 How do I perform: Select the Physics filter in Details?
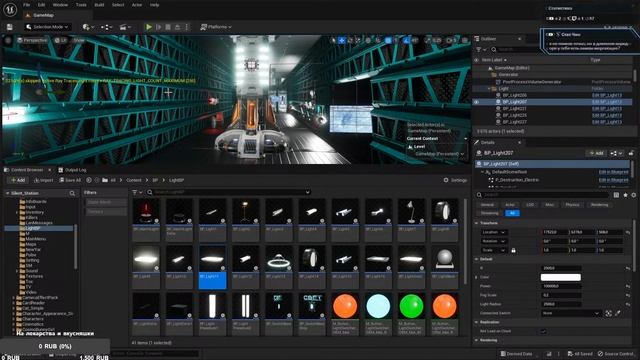(x=572, y=204)
